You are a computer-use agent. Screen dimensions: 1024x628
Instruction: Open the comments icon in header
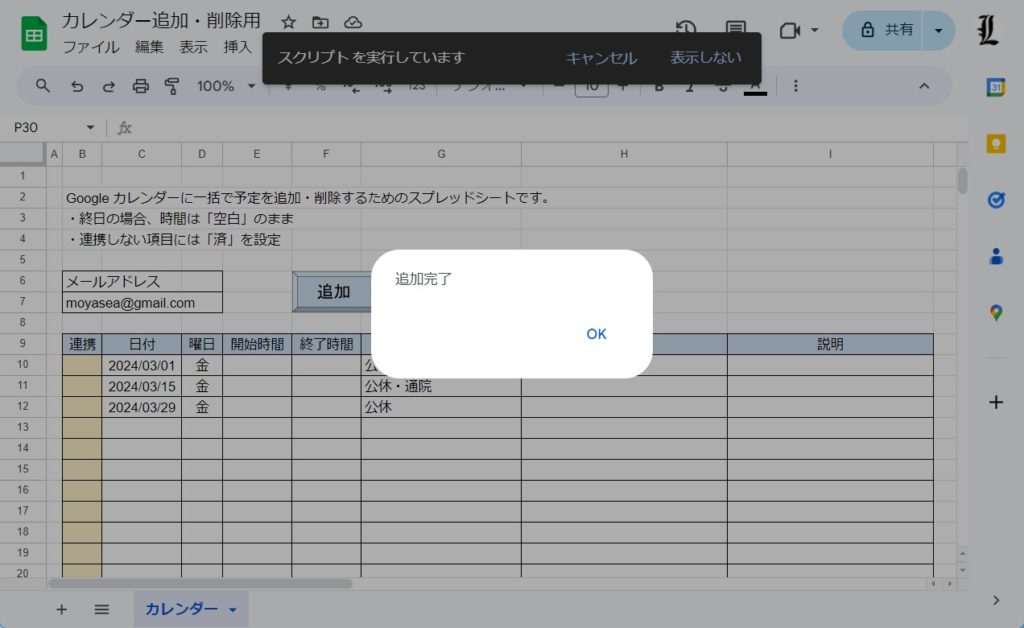click(x=736, y=30)
